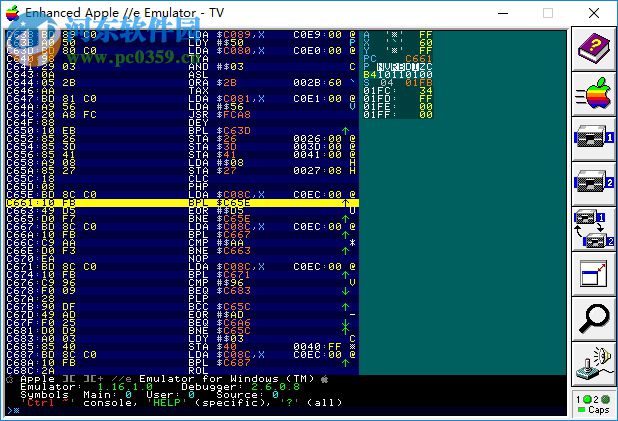Click the rainbow Apple run/reboot button
Image resolution: width=618 pixels, height=421 pixels.
tap(594, 94)
